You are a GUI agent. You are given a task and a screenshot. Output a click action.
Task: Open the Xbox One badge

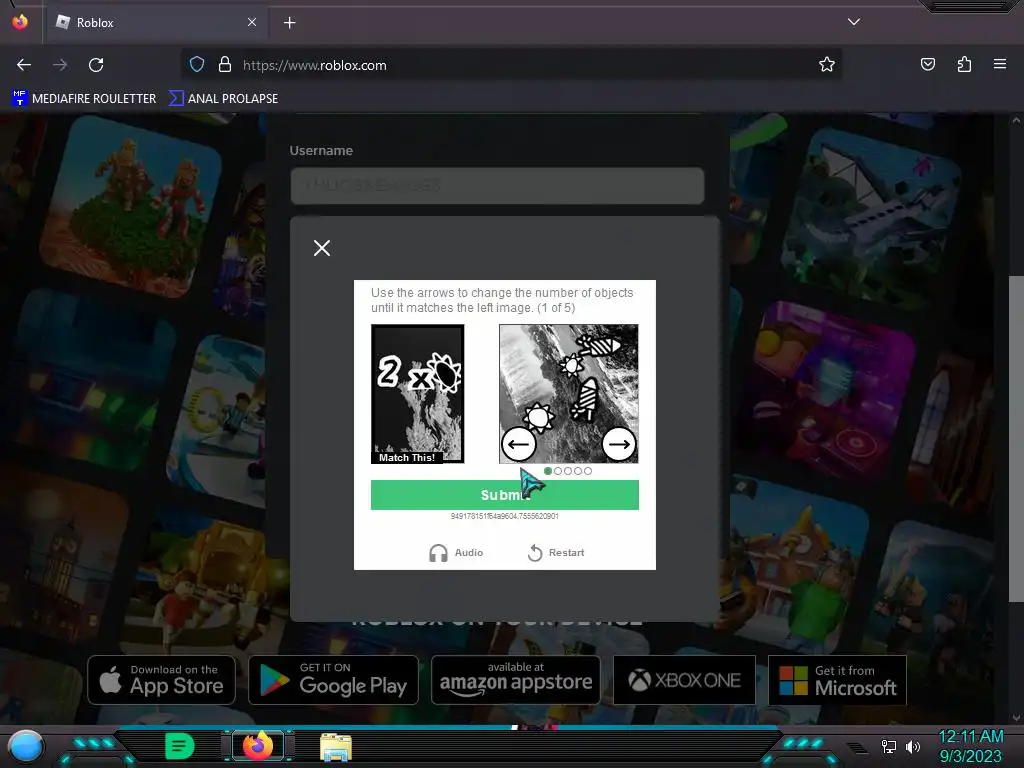[x=684, y=680]
